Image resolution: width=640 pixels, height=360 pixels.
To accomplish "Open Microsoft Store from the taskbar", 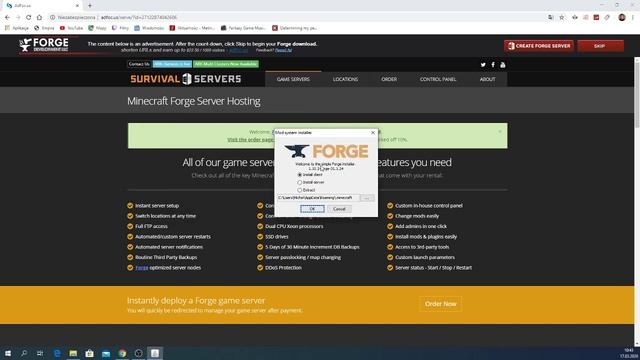I will tap(89, 353).
